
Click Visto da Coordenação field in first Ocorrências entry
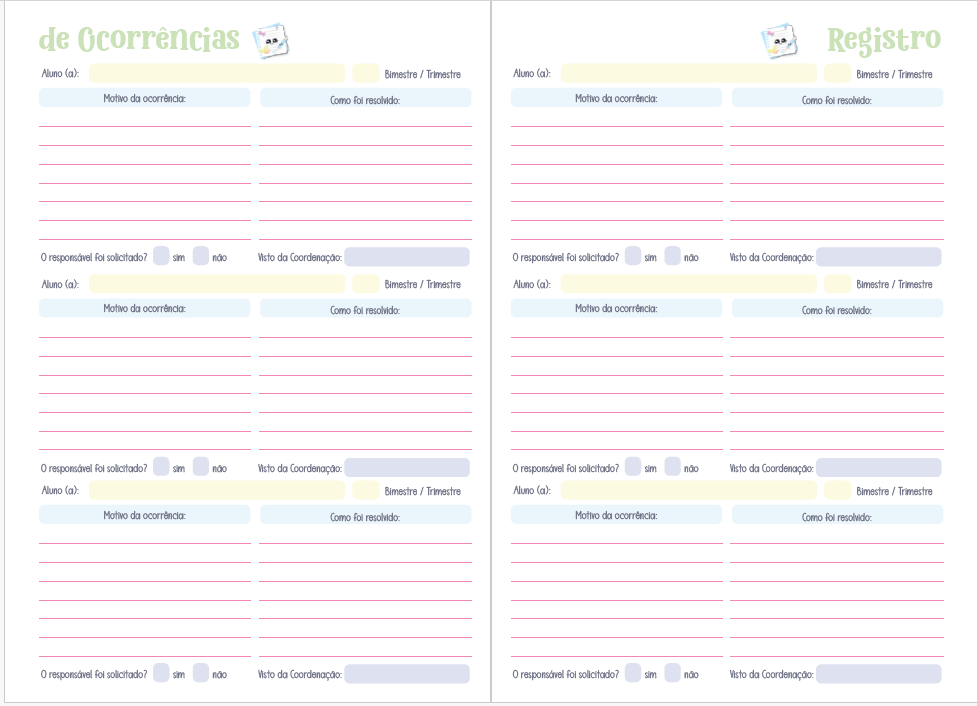coord(407,257)
